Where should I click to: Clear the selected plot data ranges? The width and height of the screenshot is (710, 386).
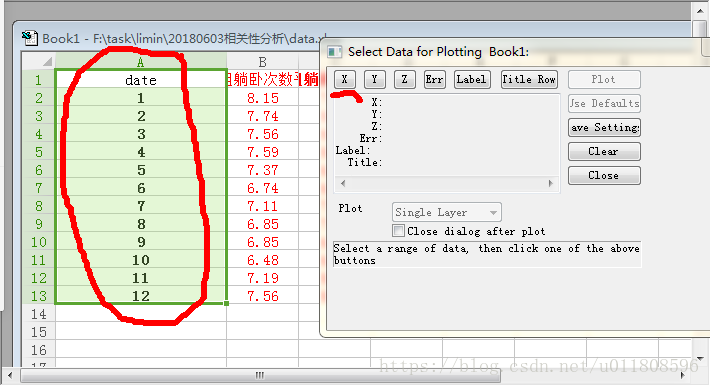coord(604,151)
